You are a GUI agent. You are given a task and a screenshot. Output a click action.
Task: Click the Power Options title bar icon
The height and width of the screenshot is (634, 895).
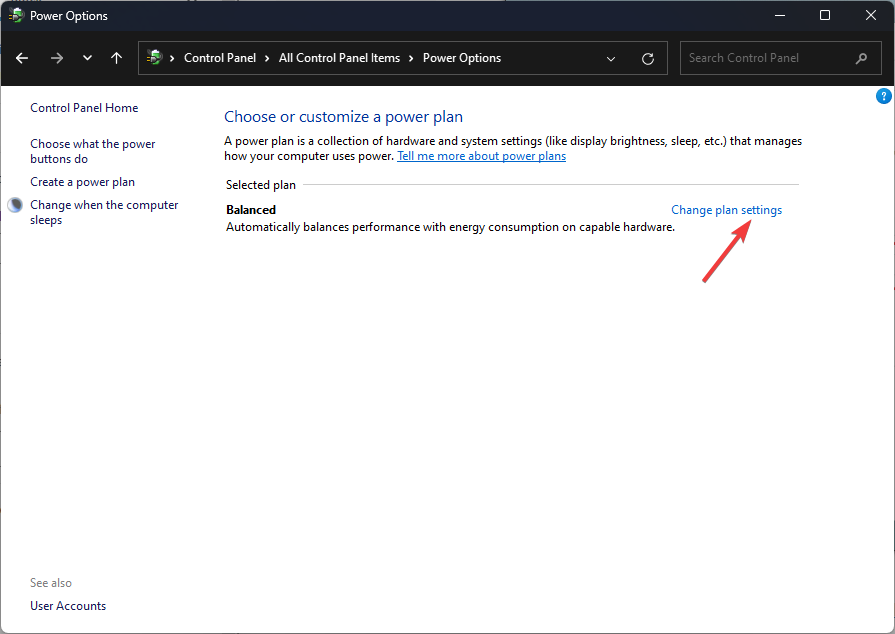[16, 15]
